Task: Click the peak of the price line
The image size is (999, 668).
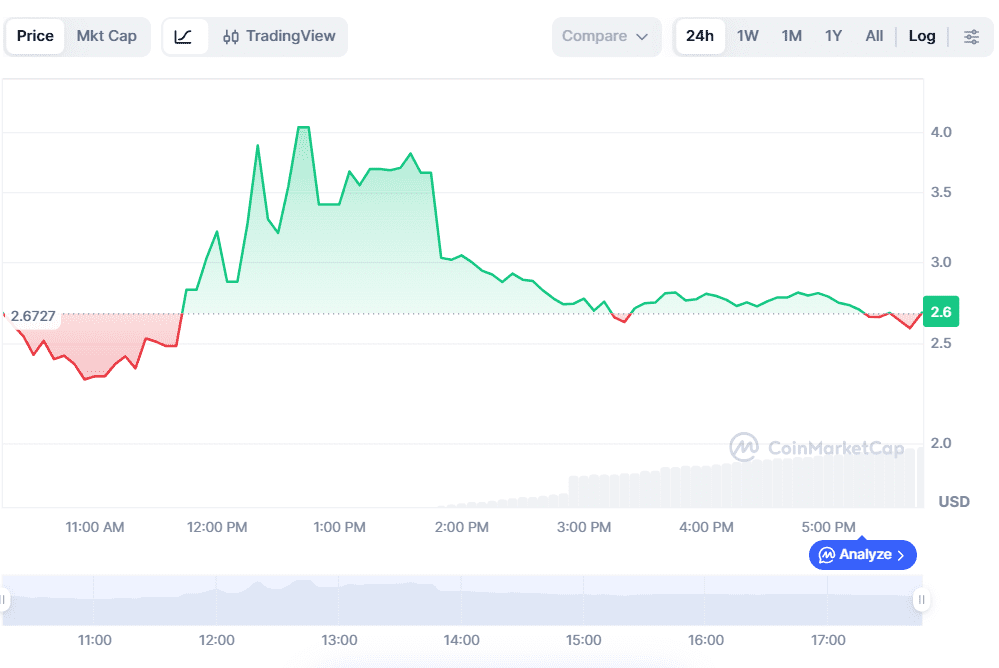Action: 303,128
